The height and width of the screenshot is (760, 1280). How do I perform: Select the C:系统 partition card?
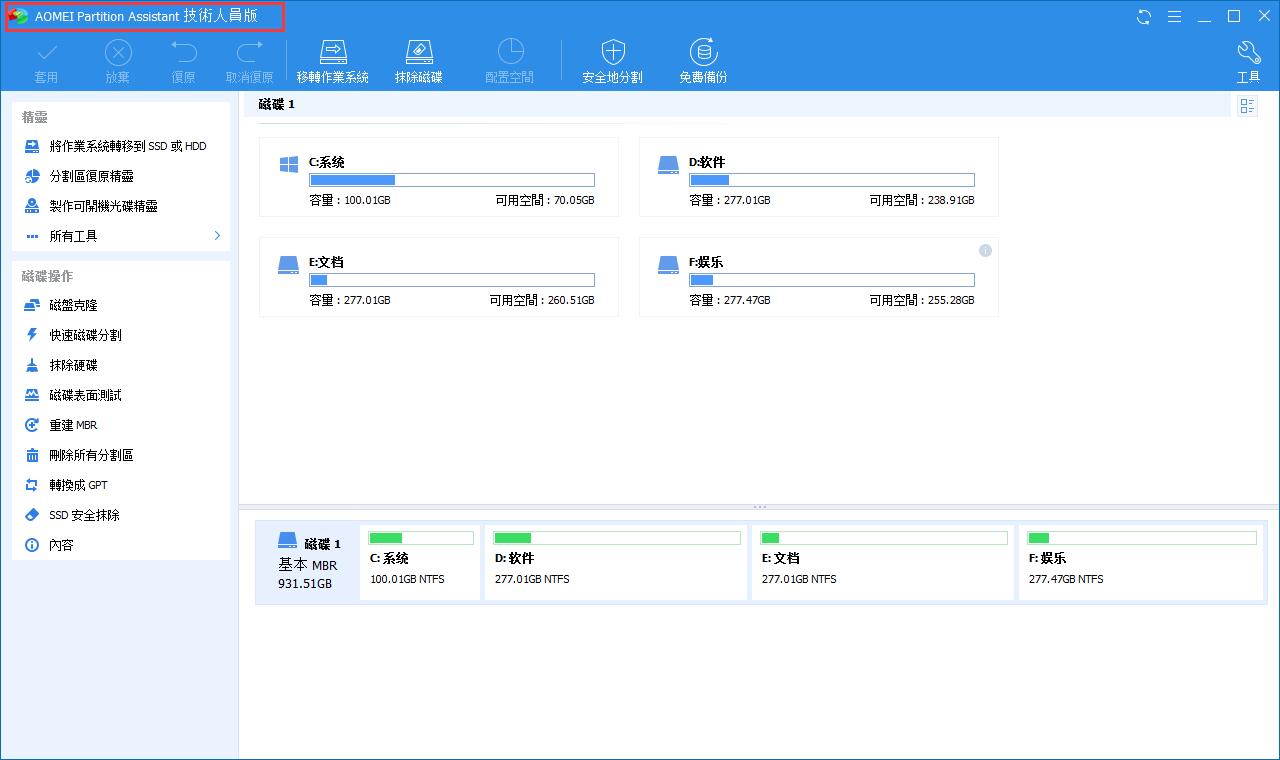click(x=439, y=177)
